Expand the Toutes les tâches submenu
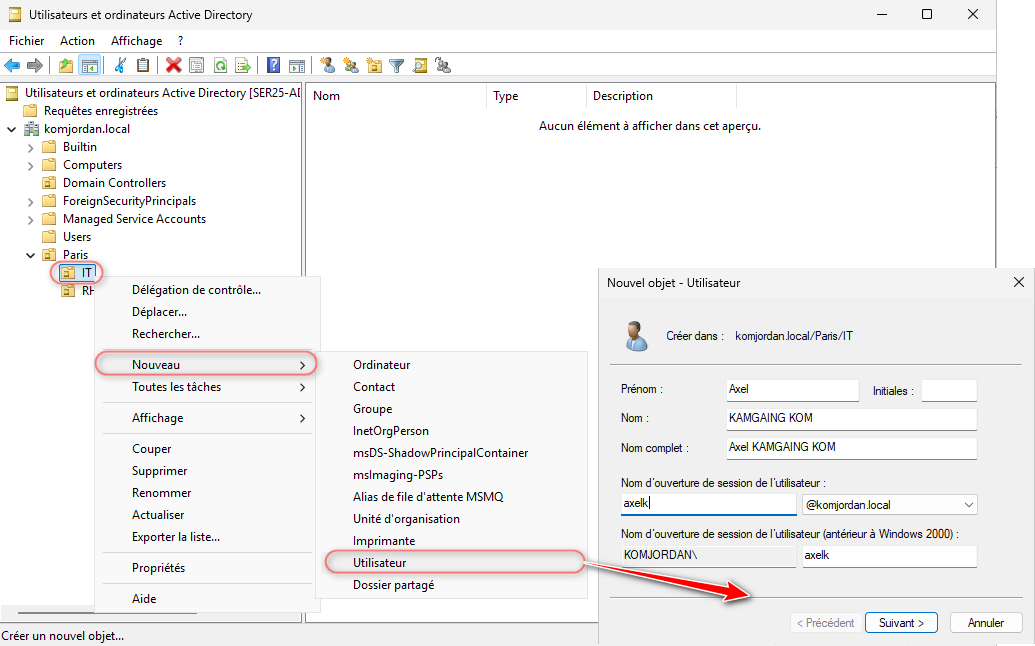Image resolution: width=1035 pixels, height=646 pixels. (208, 387)
